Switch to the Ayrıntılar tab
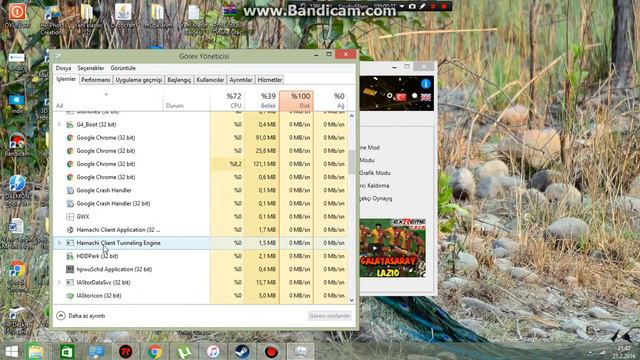 pyautogui.click(x=240, y=80)
